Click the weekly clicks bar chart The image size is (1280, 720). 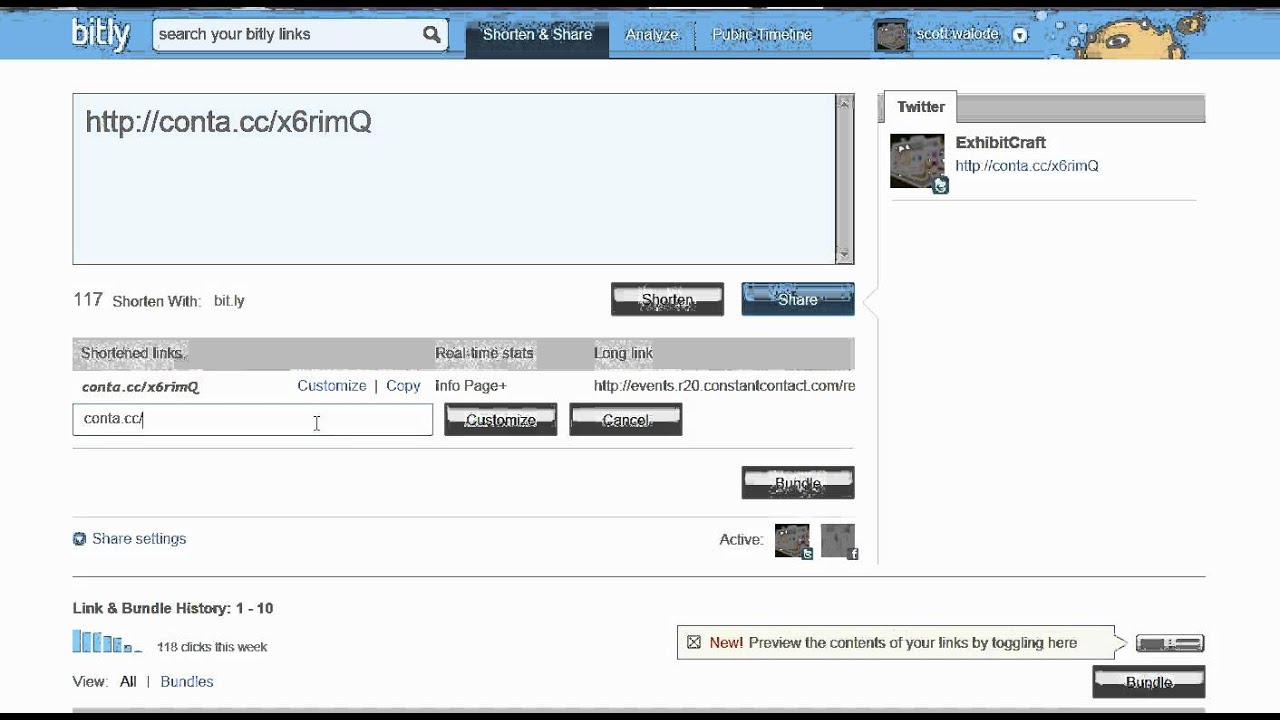click(107, 642)
